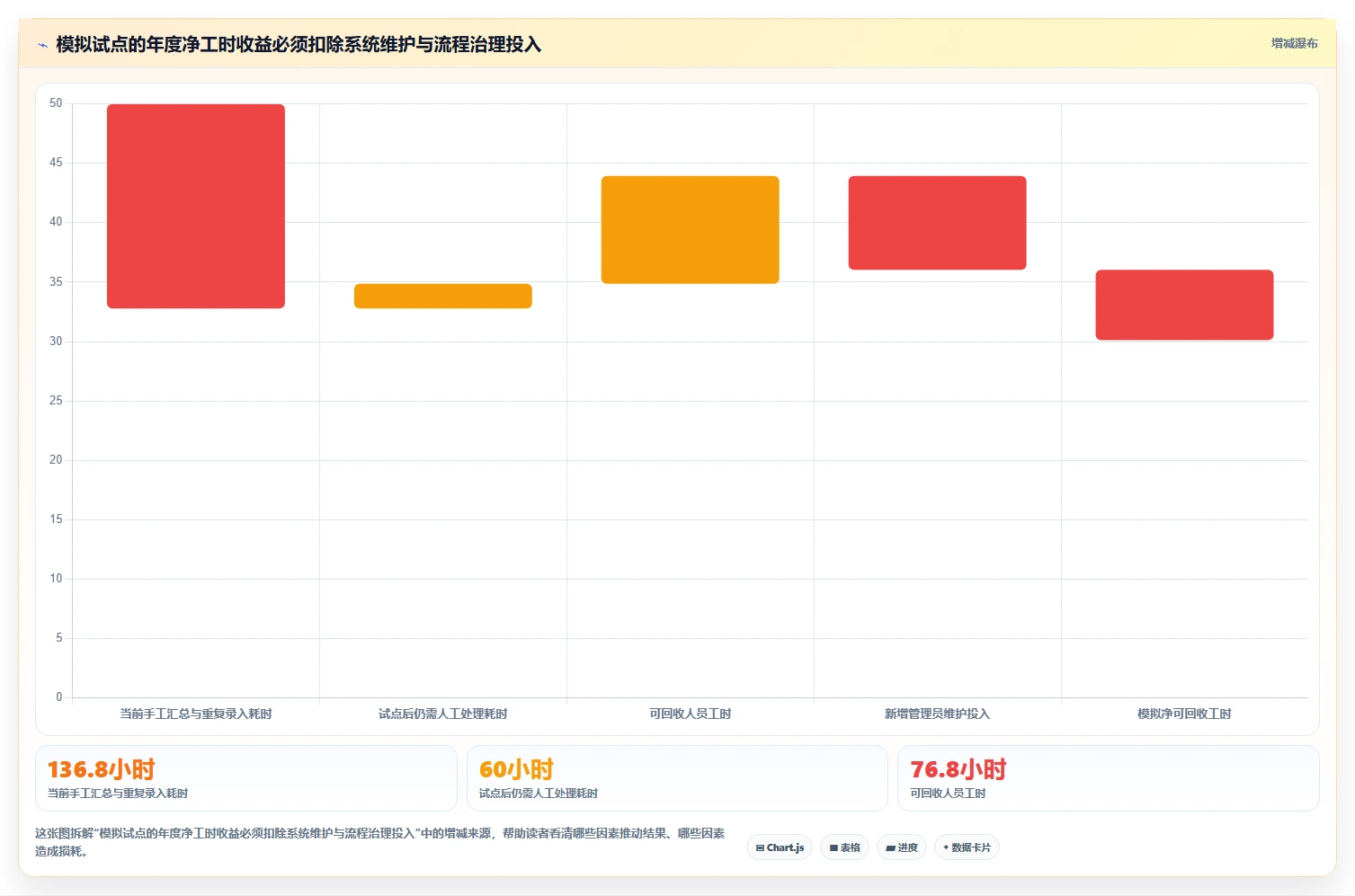Click the axis label 新增管理员维护投入

(x=937, y=714)
